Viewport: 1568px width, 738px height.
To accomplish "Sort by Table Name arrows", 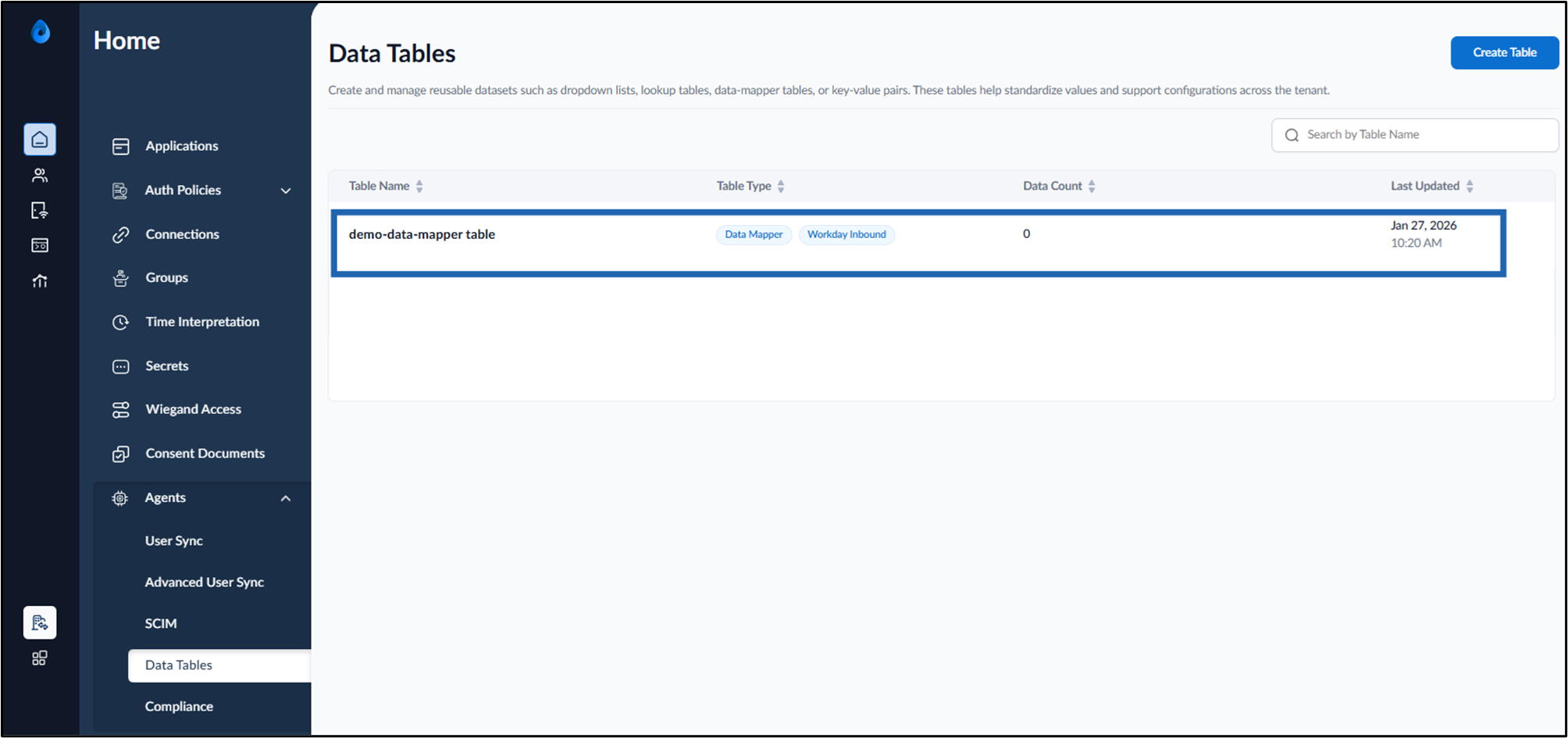I will [419, 186].
